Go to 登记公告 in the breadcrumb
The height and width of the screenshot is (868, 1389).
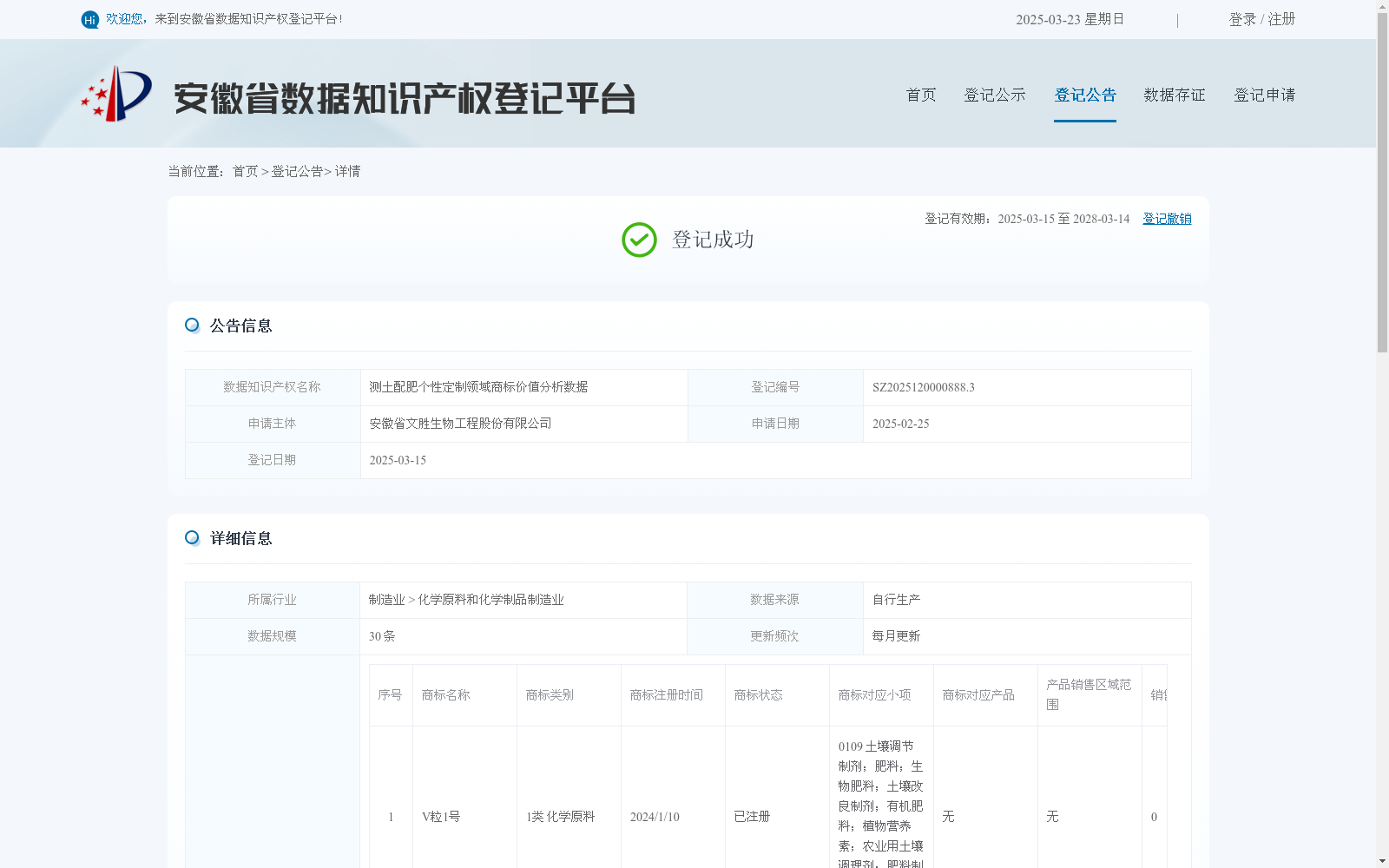[x=297, y=172]
